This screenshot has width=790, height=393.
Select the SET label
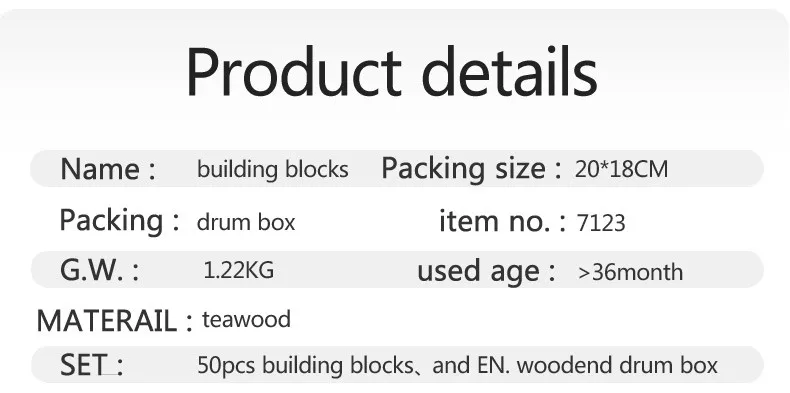point(91,365)
